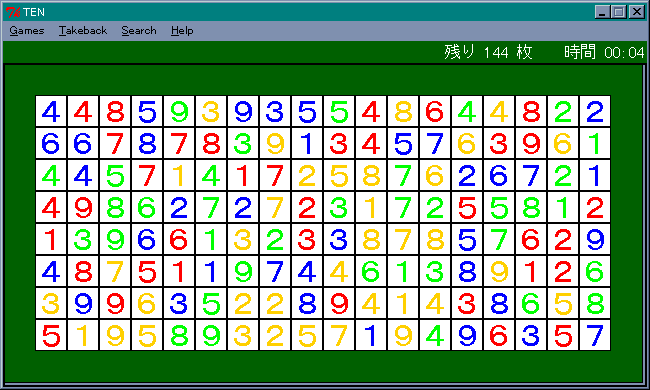The image size is (650, 390).
Task: Select the yellow 9 tile in the sixth row
Action: pos(499,271)
